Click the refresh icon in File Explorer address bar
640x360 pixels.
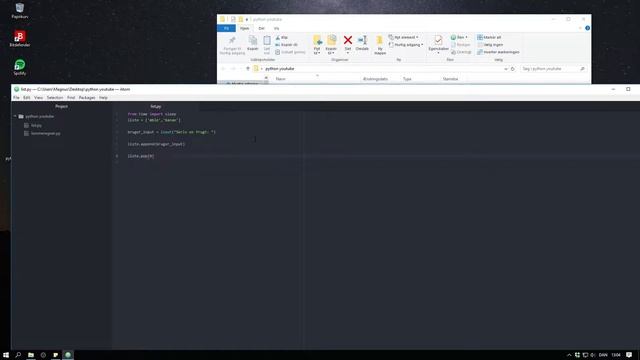(513, 69)
